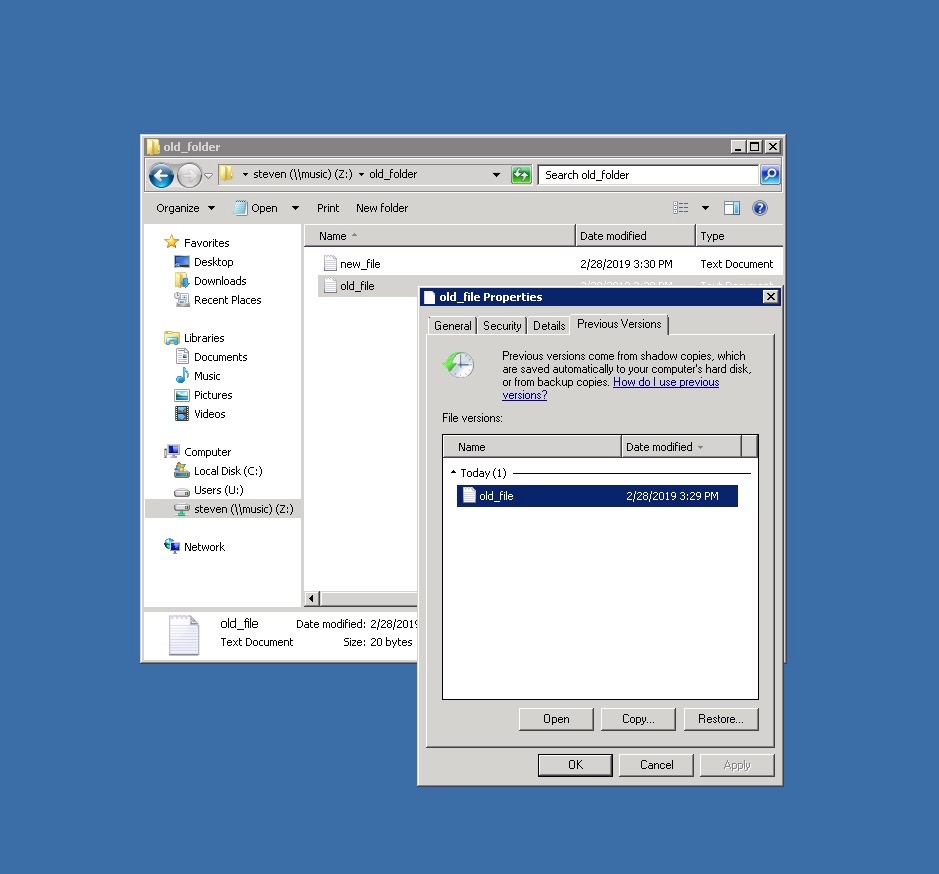939x874 pixels.
Task: Click the refresh icon next to the address bar
Action: (521, 174)
